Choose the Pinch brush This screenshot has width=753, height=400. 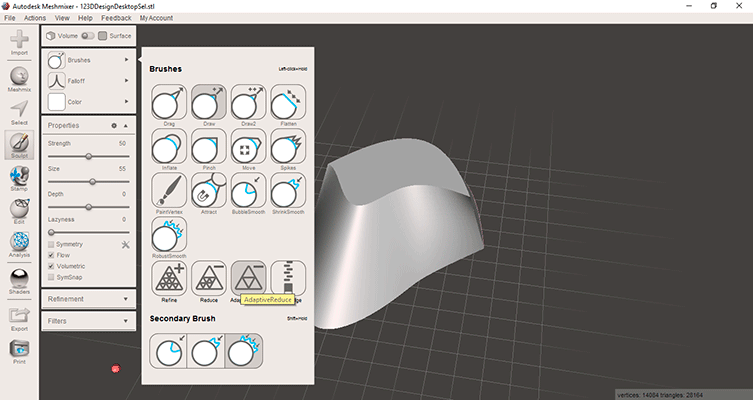point(209,146)
